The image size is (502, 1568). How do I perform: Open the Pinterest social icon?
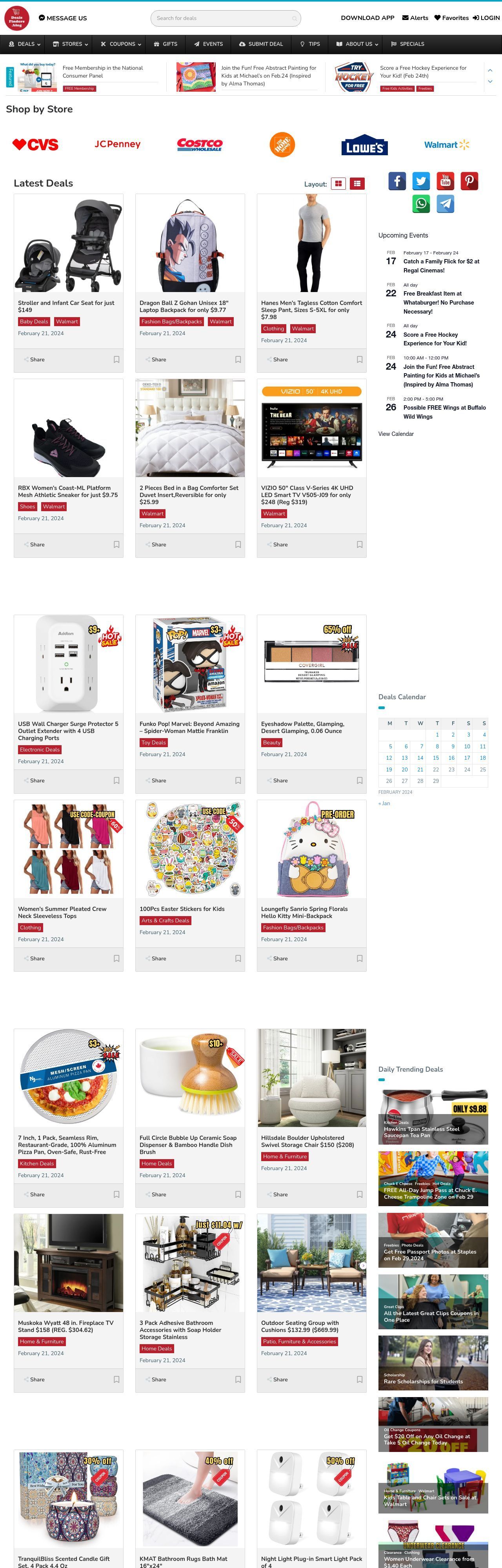click(469, 181)
